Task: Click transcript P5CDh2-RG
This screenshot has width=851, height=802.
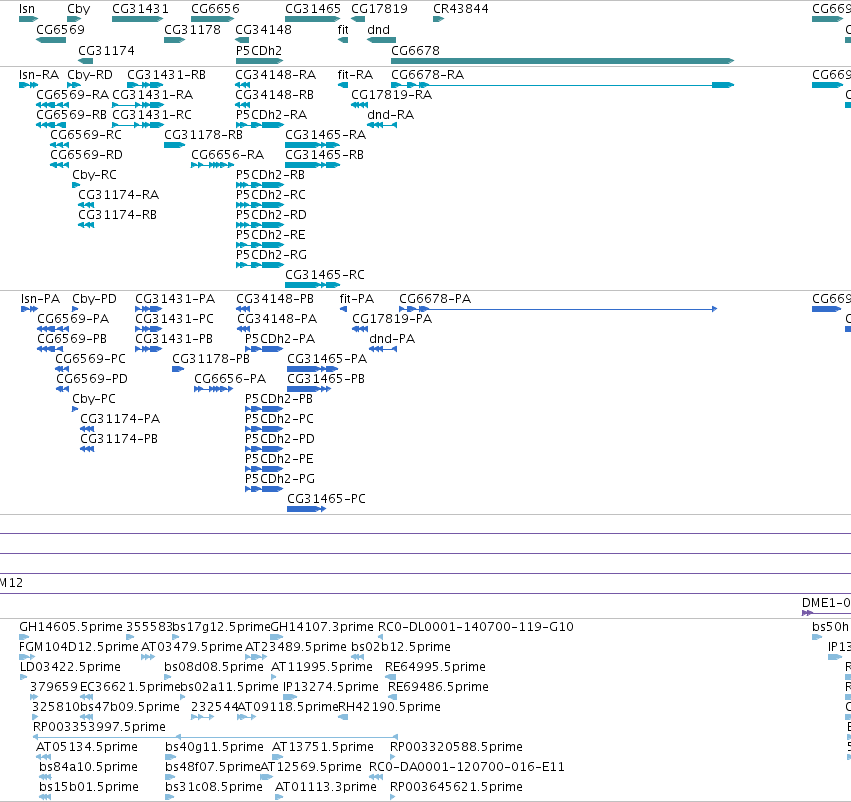Action: coord(271,254)
